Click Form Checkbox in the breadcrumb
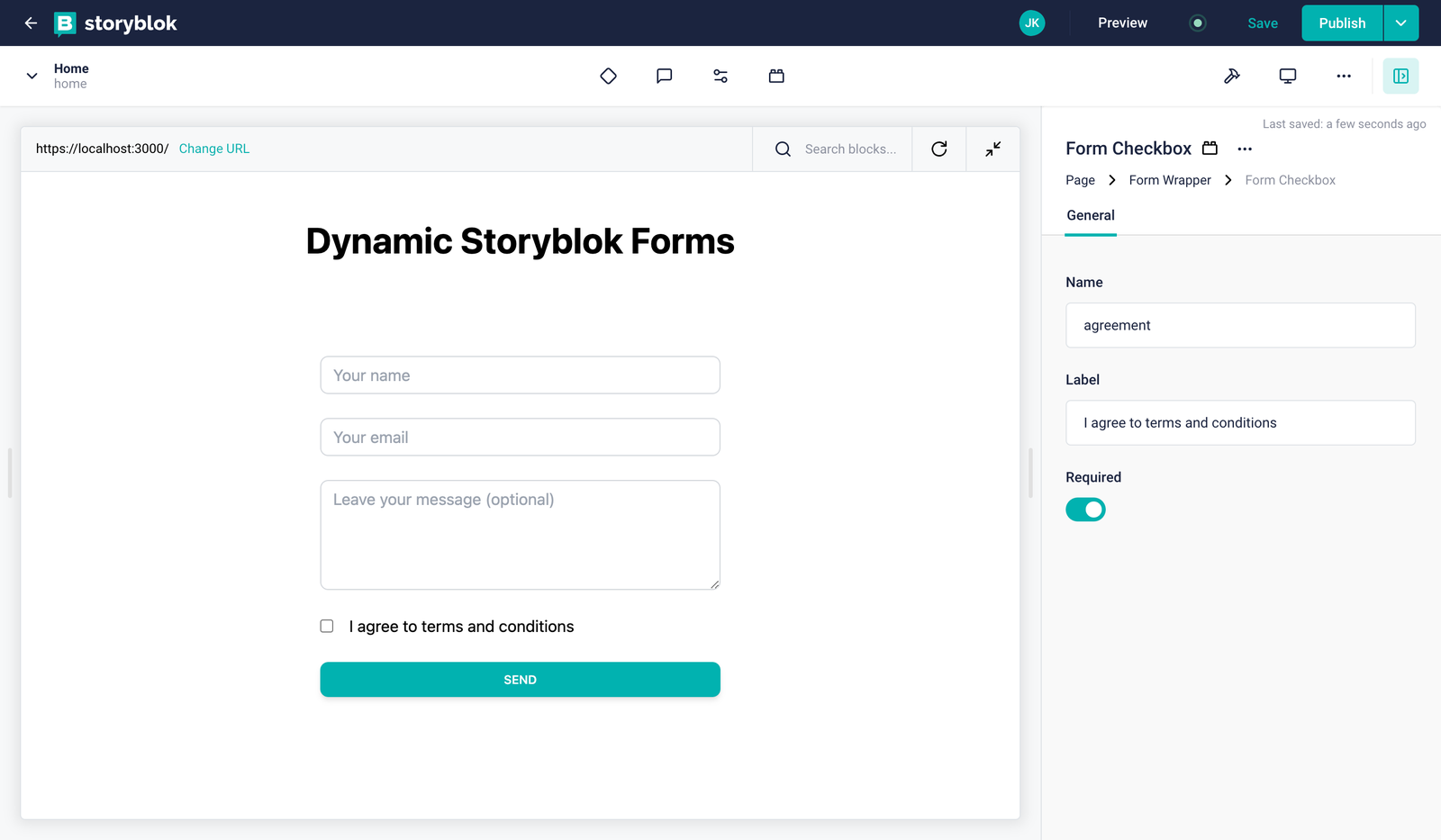This screenshot has height=840, width=1441. pyautogui.click(x=1291, y=181)
